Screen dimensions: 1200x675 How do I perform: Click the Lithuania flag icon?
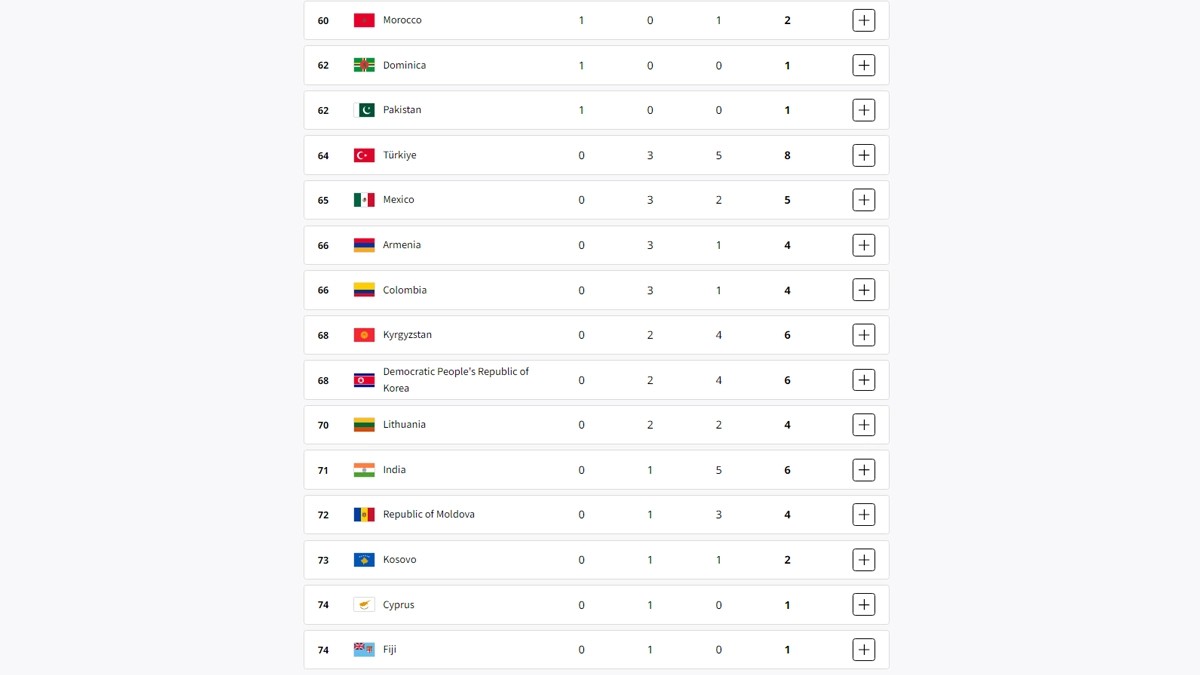(364, 425)
